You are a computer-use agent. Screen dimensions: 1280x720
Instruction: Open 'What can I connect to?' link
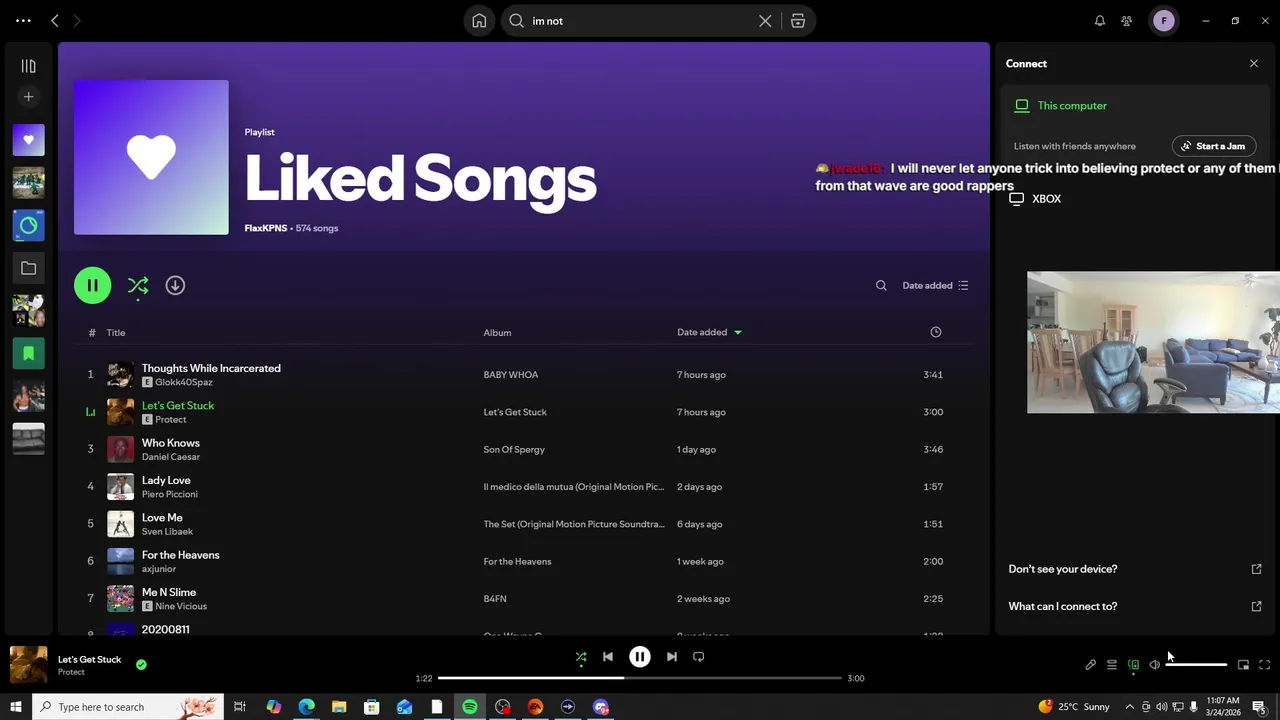point(1135,606)
